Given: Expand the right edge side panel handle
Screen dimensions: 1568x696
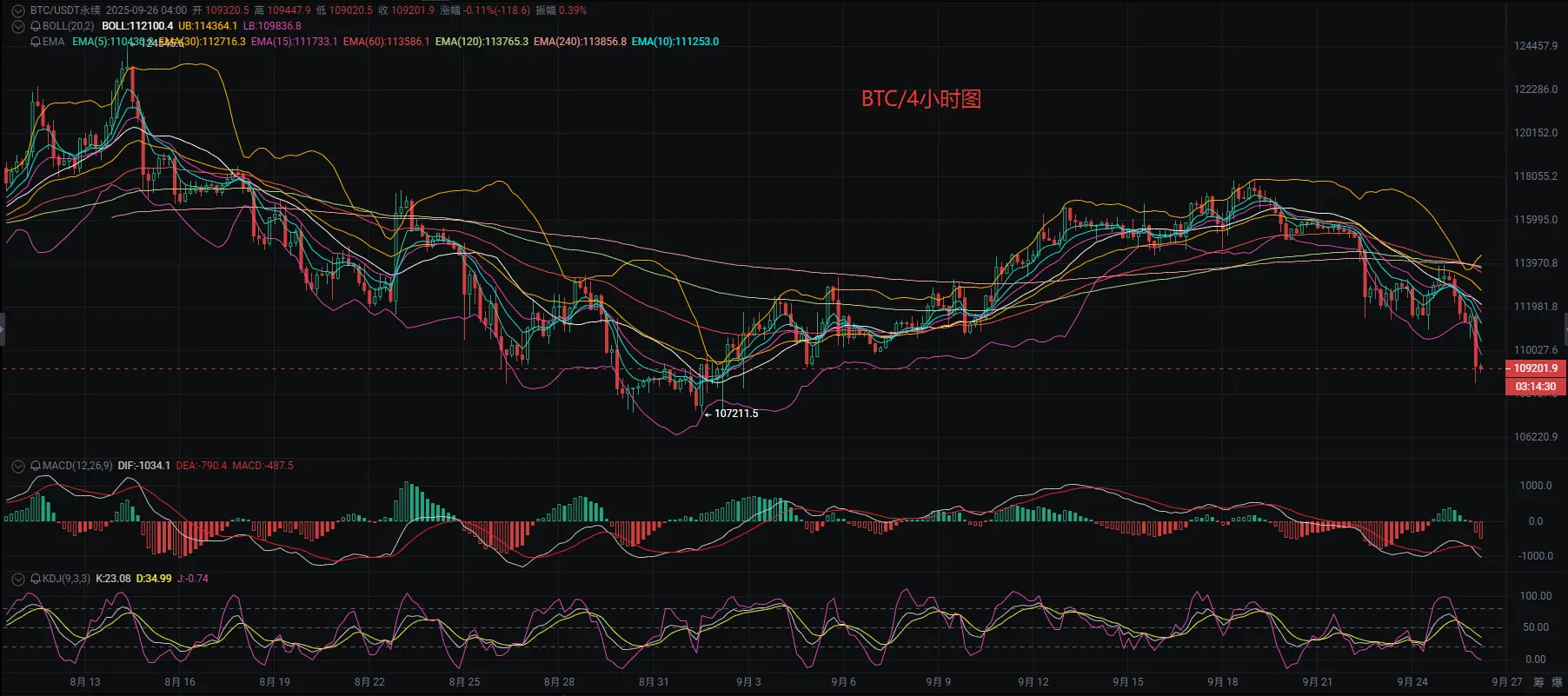Looking at the screenshot, I should (1565, 329).
